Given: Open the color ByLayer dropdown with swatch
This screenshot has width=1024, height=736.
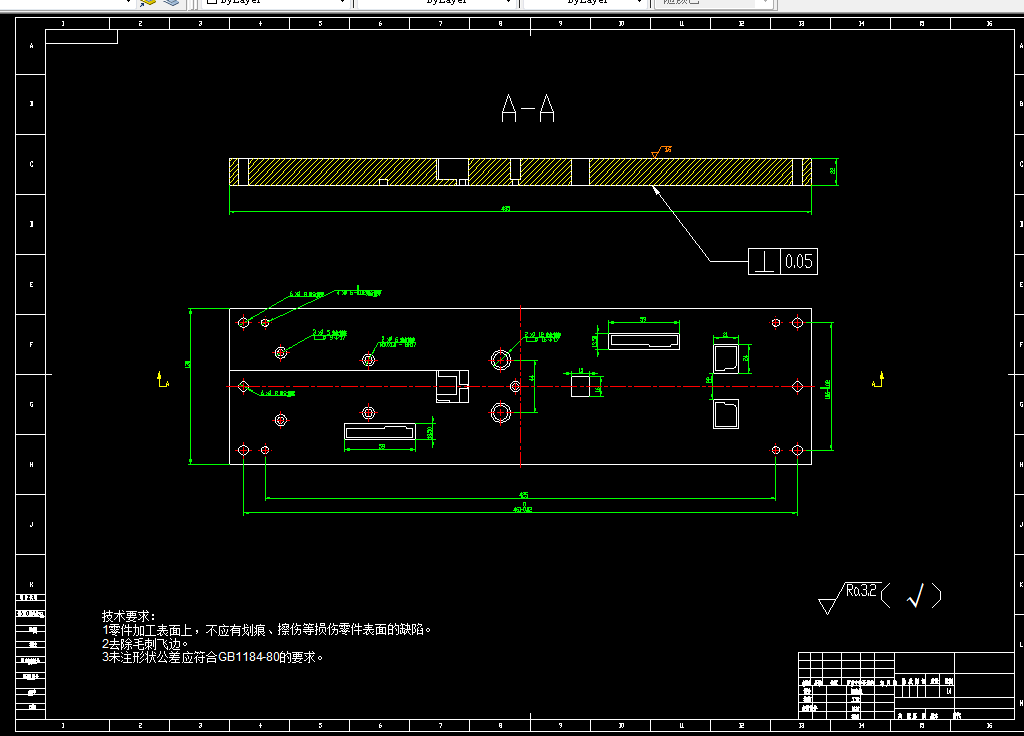Looking at the screenshot, I should tap(276, 2).
